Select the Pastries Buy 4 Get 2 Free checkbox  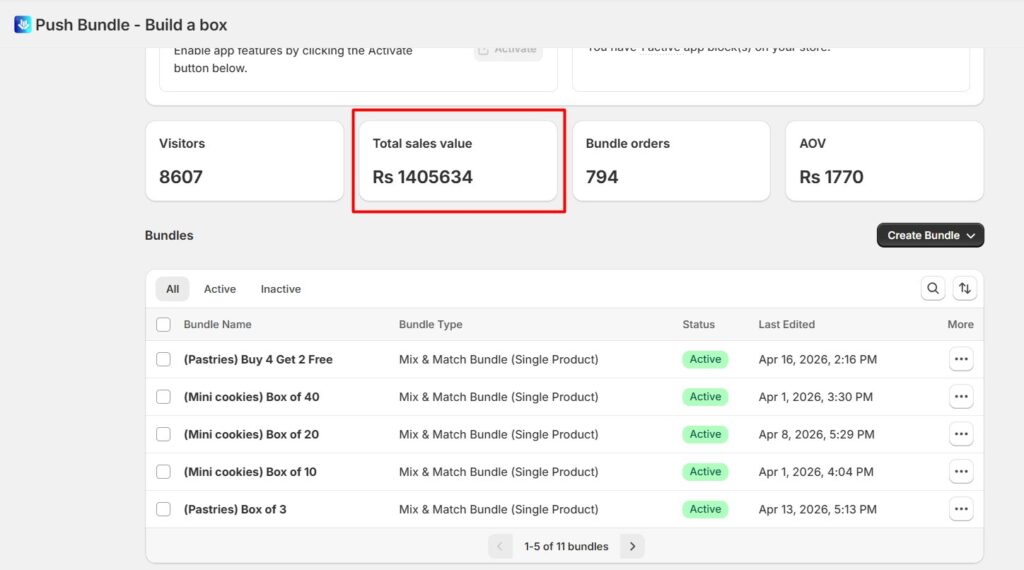tap(163, 359)
